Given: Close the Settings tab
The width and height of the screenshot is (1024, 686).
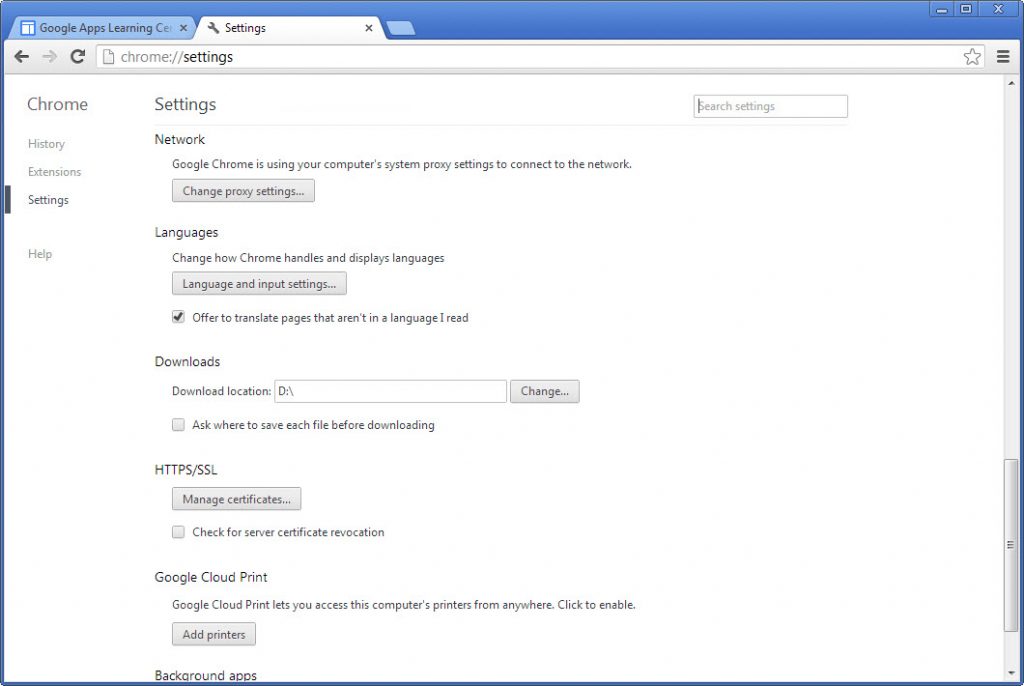Looking at the screenshot, I should coord(369,28).
